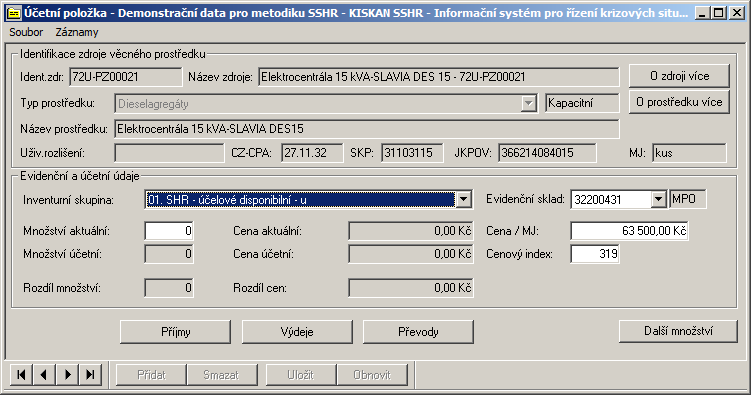The image size is (751, 395).
Task: Expand the Inventurní skupina dropdown
Action: point(464,200)
